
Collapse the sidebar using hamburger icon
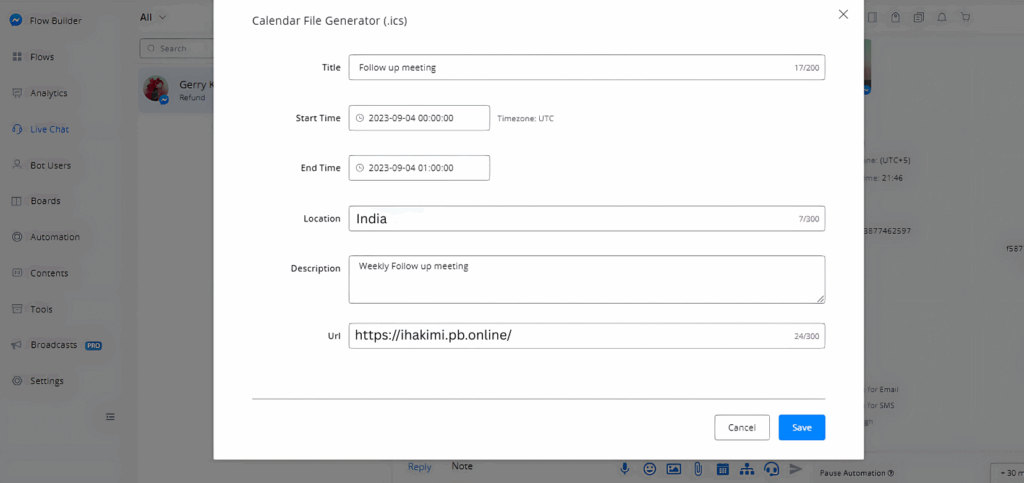point(111,416)
